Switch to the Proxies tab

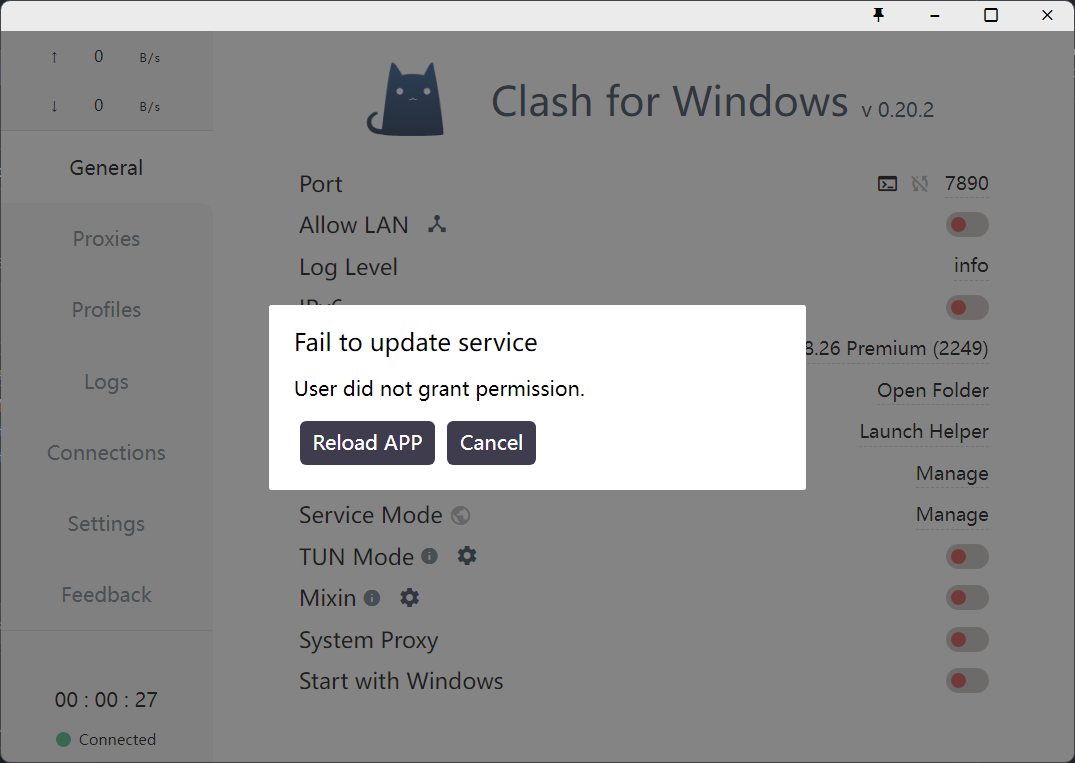106,239
